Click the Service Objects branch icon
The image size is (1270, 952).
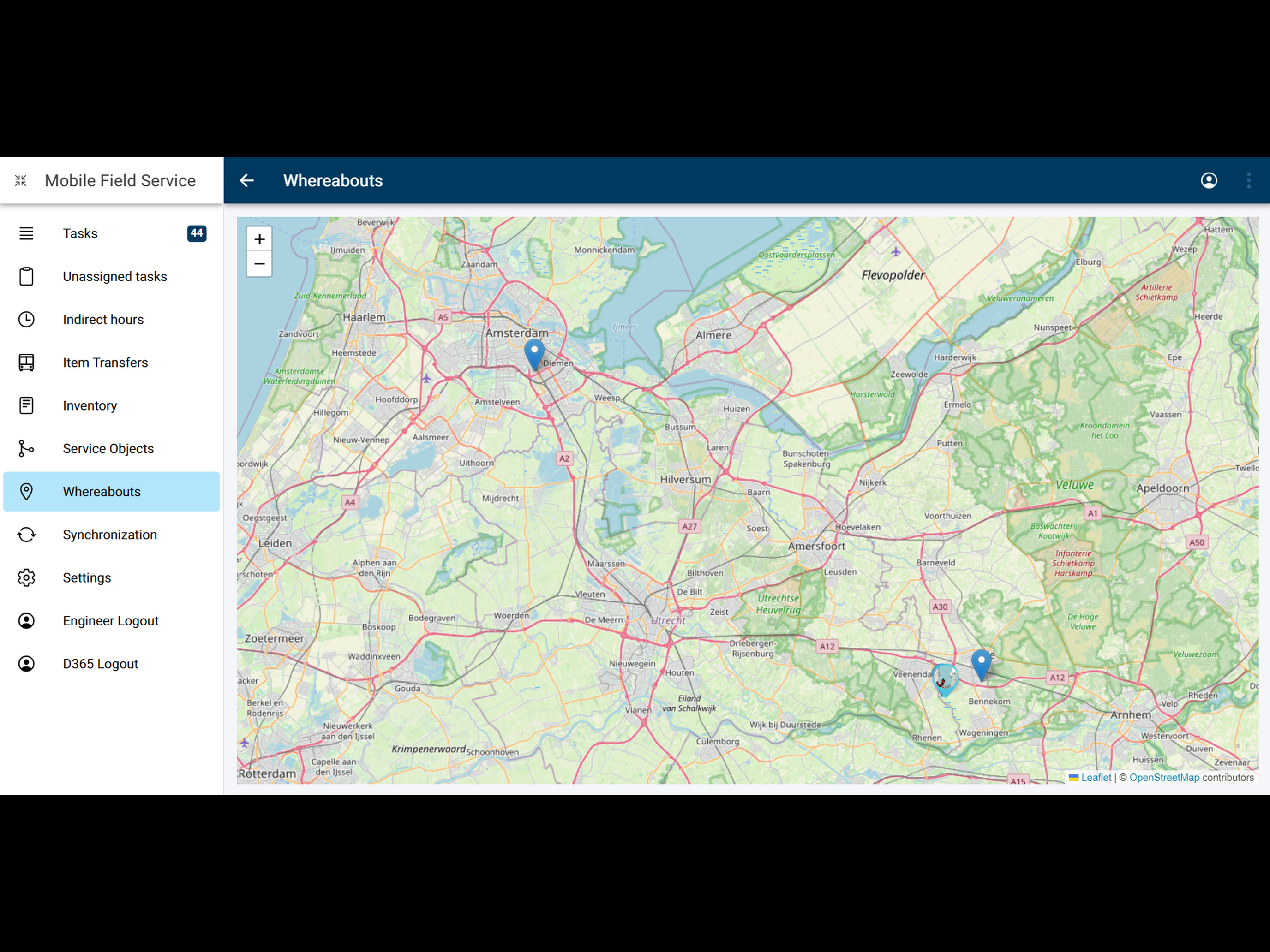click(x=26, y=449)
